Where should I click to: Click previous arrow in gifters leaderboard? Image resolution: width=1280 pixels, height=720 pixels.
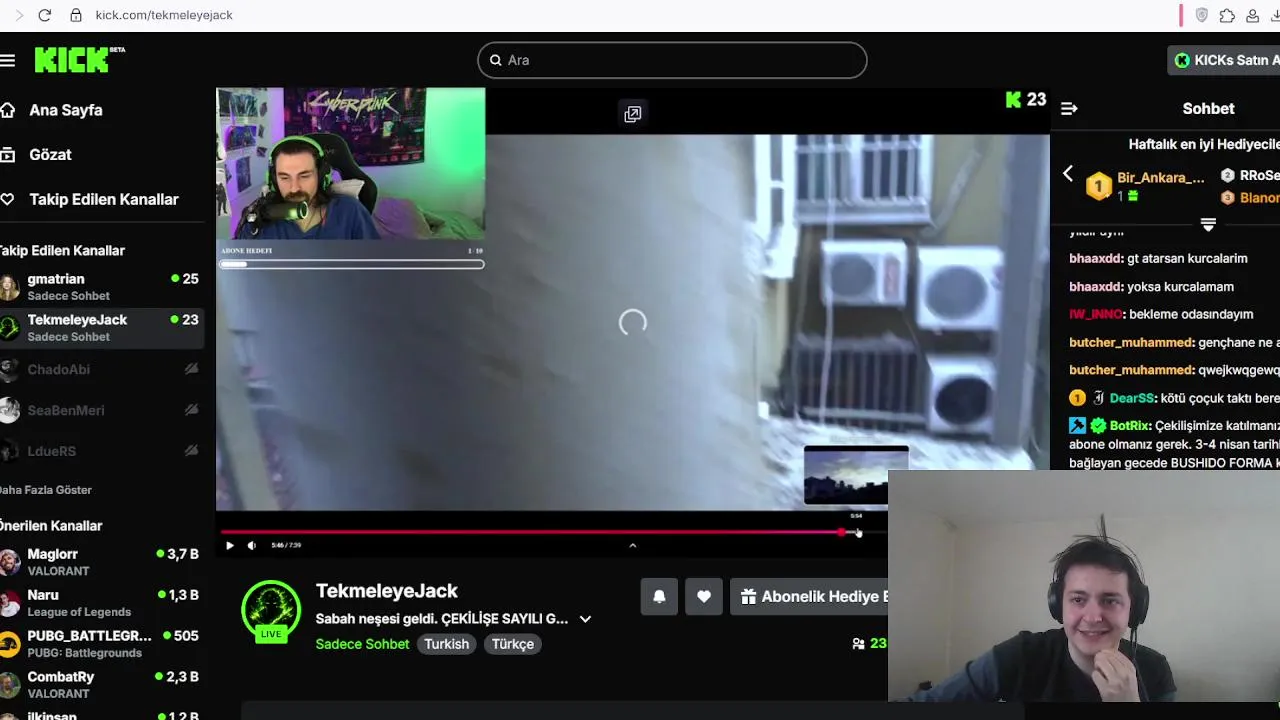[1068, 174]
